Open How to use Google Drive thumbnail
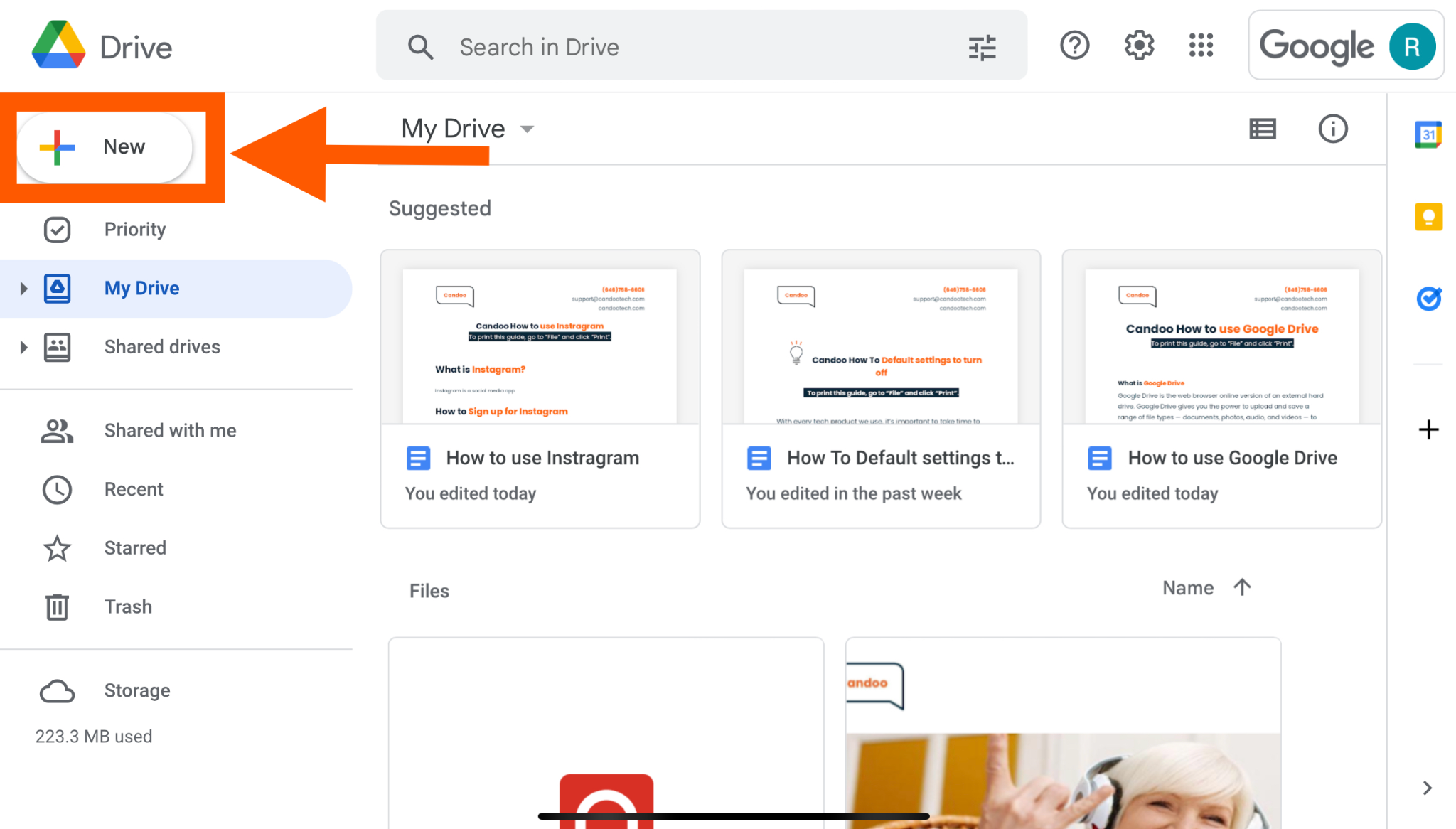Screen dimensions: 1456x829 [x=1222, y=337]
